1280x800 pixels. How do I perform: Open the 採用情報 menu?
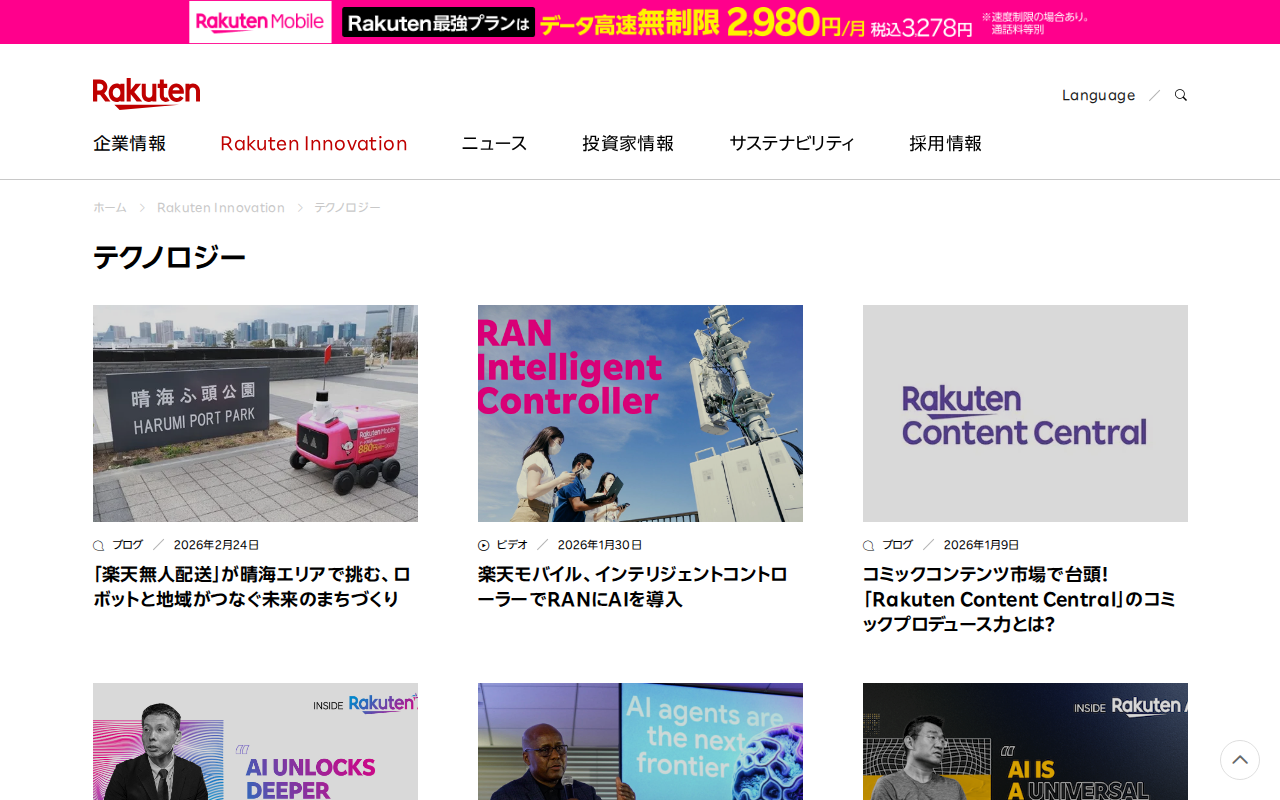pos(945,143)
